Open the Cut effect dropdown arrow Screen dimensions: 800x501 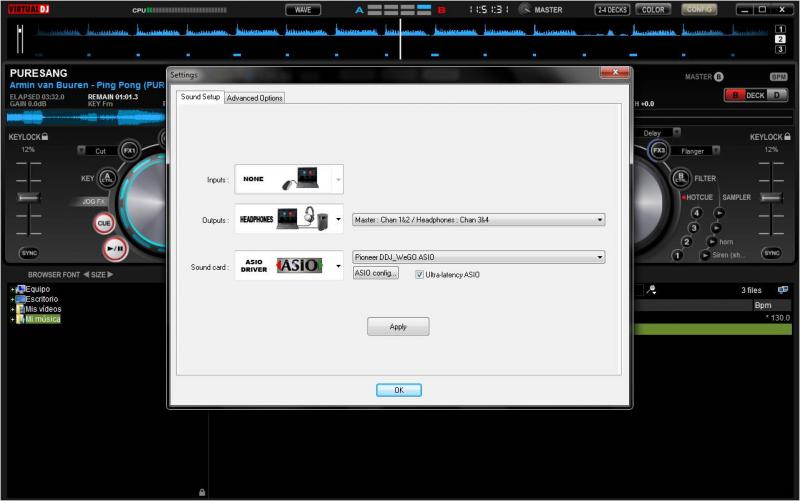[81, 150]
